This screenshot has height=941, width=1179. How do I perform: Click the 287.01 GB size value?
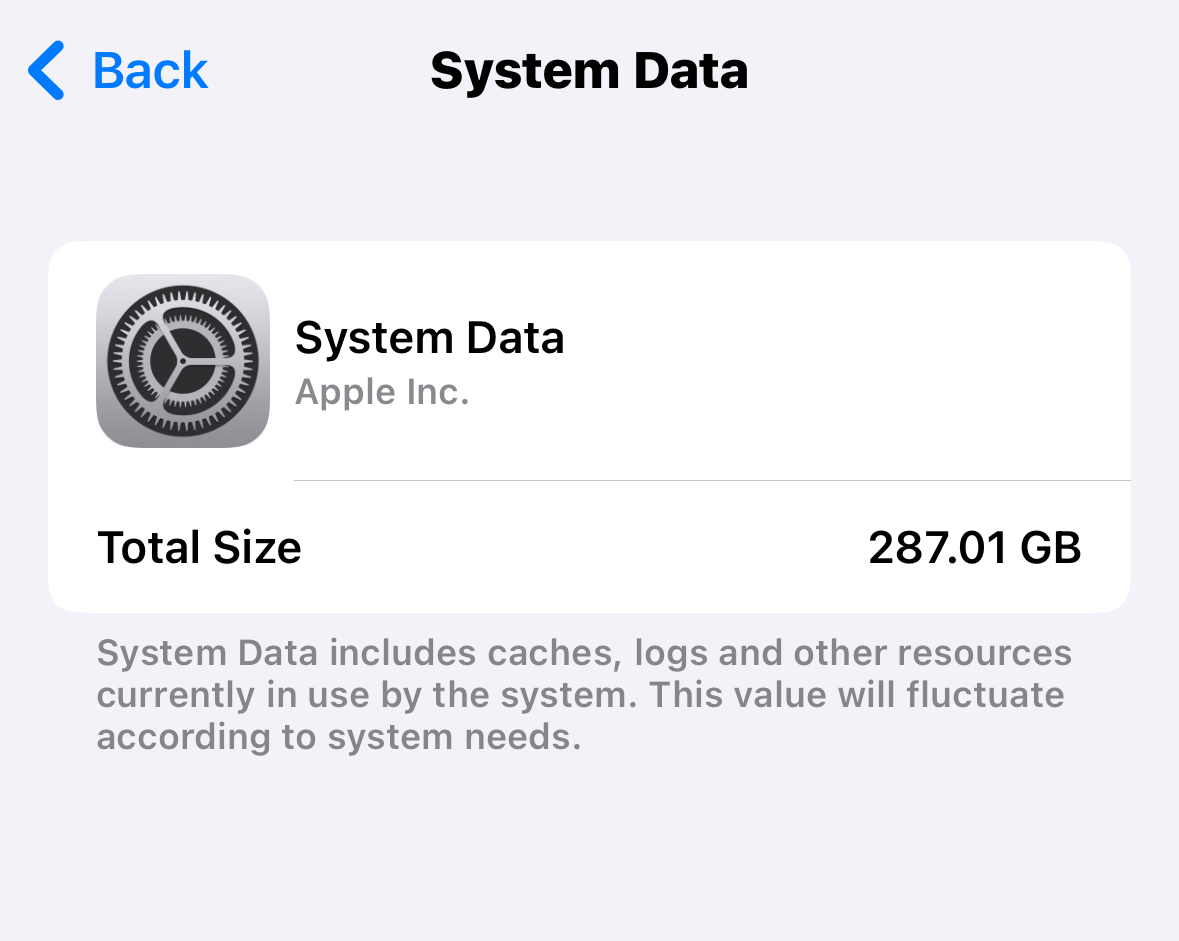click(974, 547)
